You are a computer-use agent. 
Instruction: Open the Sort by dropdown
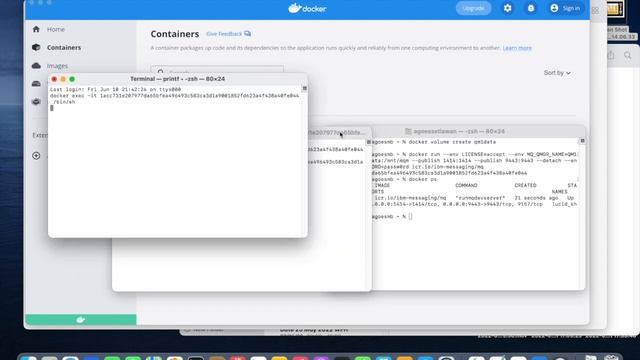[557, 73]
